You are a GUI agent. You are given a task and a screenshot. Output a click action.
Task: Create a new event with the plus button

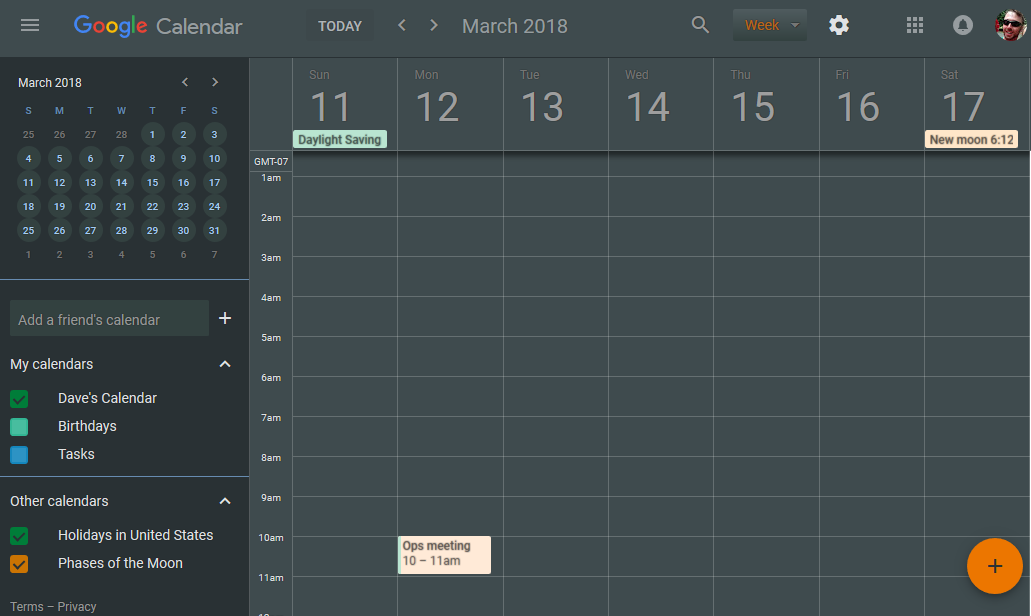pyautogui.click(x=994, y=566)
